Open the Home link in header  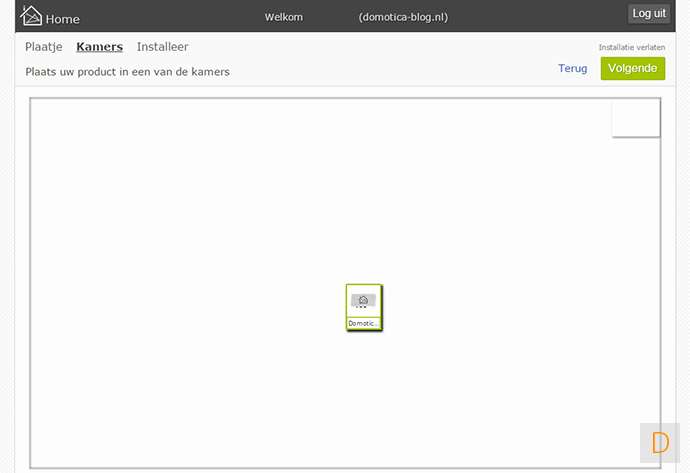pyautogui.click(x=62, y=19)
